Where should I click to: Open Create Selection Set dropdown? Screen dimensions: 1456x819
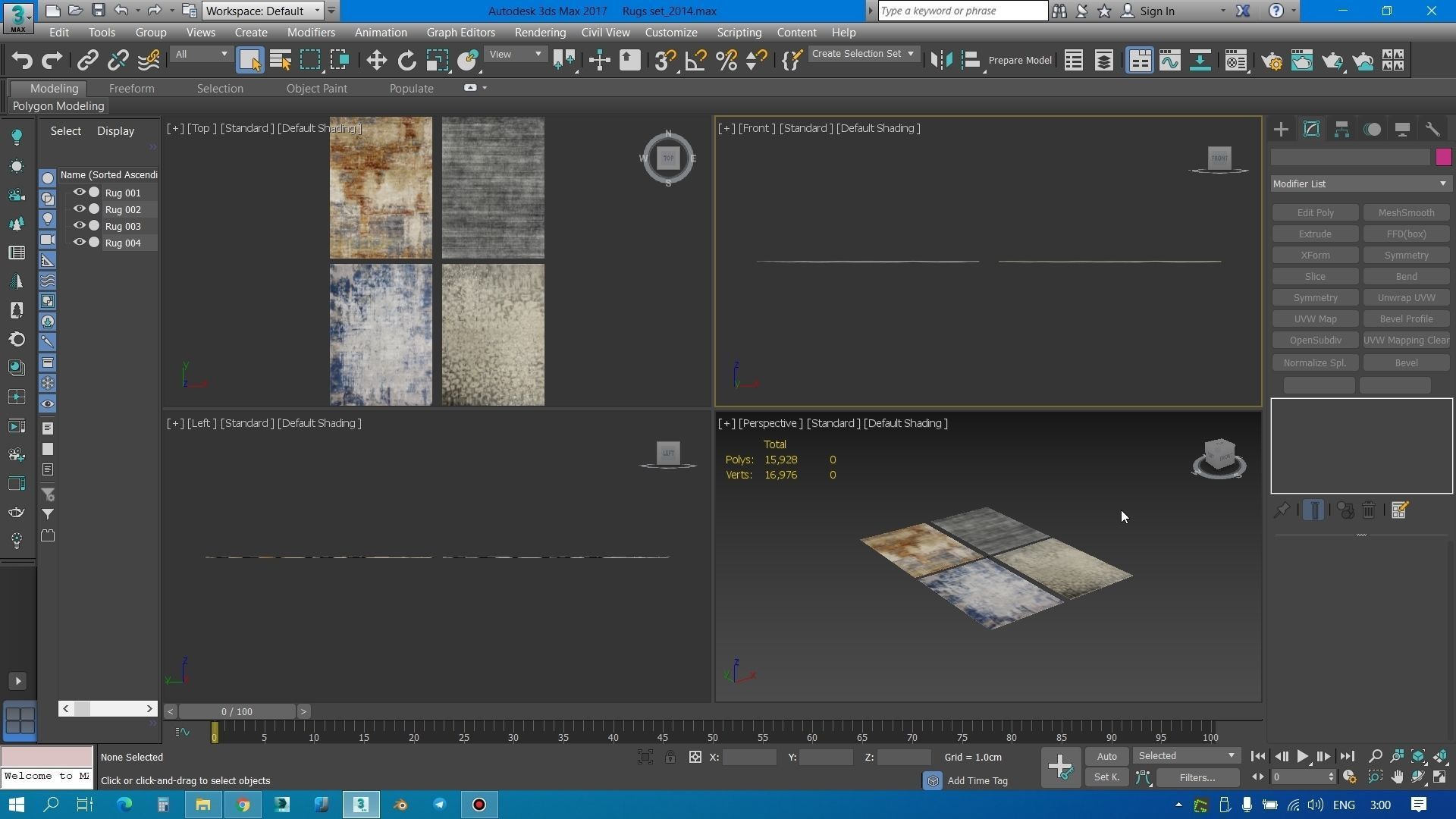coord(863,54)
